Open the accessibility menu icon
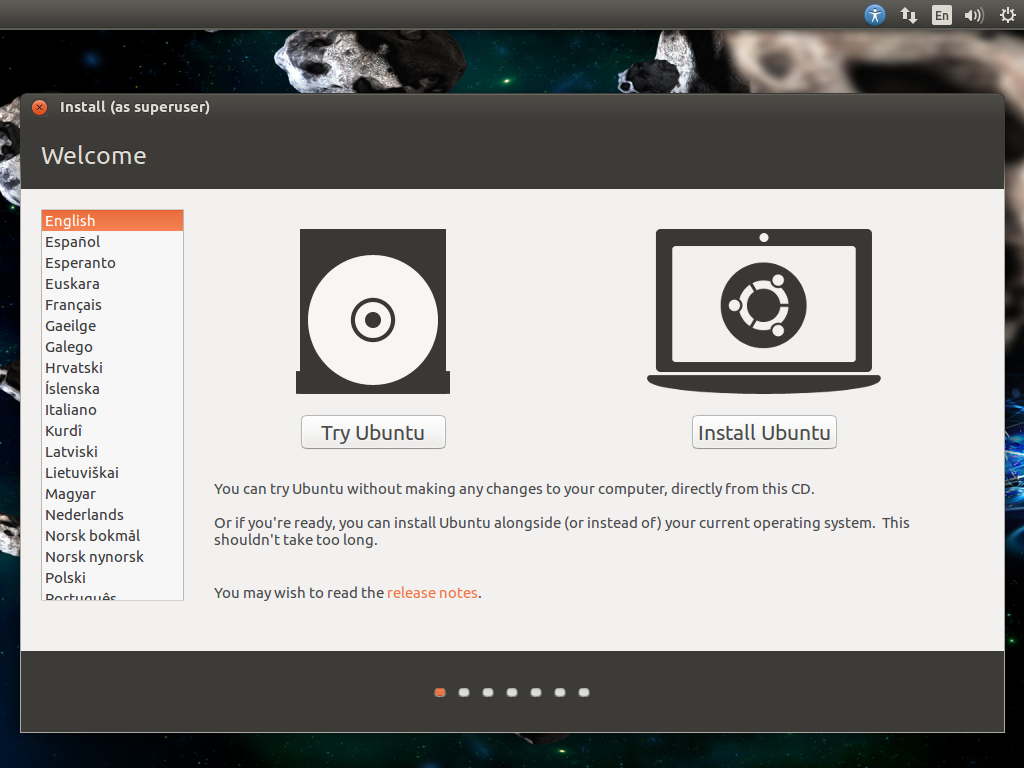Screen dimensions: 1024x768 [x=874, y=14]
